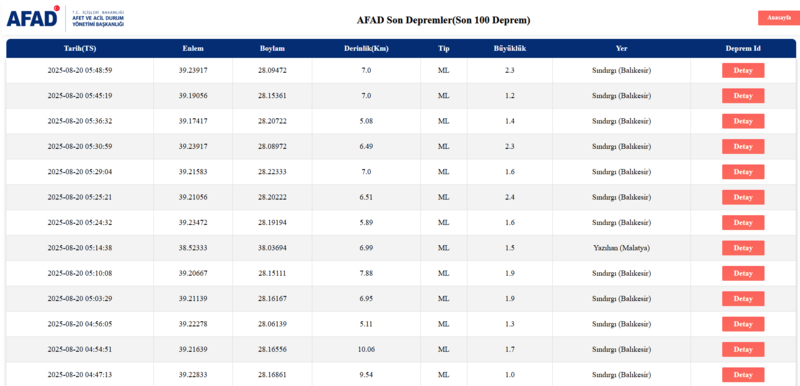The image size is (800, 386).
Task: Click the Büyüklük column header
Action: (509, 49)
